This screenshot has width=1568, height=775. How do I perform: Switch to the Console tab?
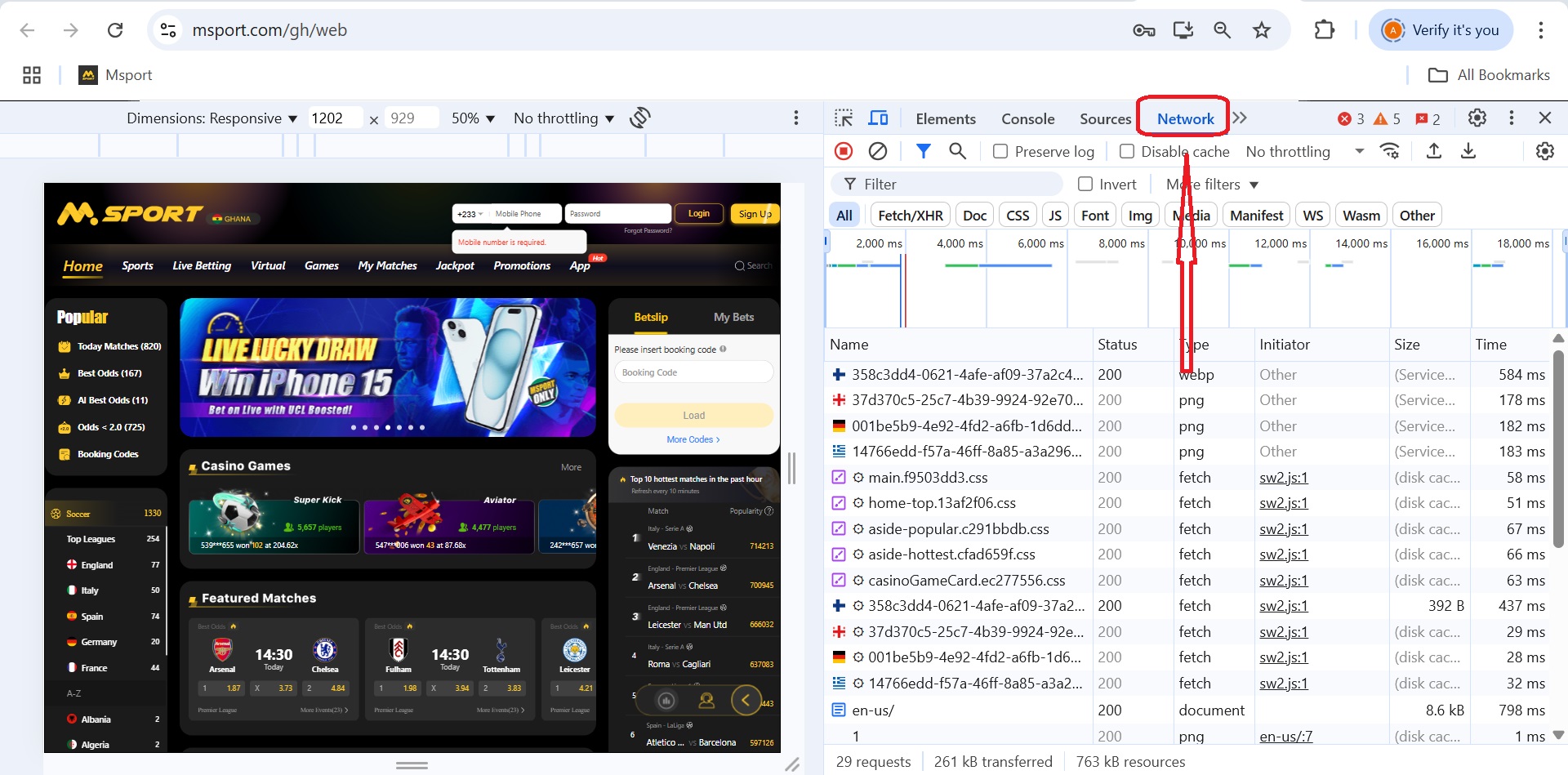coord(1027,119)
